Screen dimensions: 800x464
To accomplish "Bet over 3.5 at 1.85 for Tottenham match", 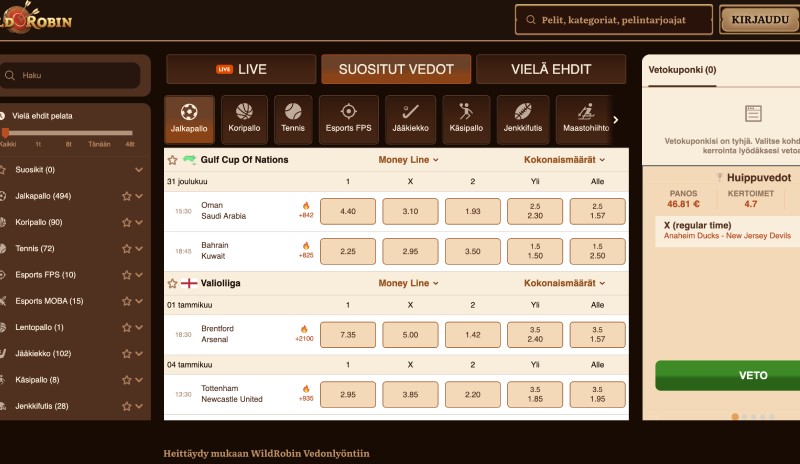I will pyautogui.click(x=535, y=395).
